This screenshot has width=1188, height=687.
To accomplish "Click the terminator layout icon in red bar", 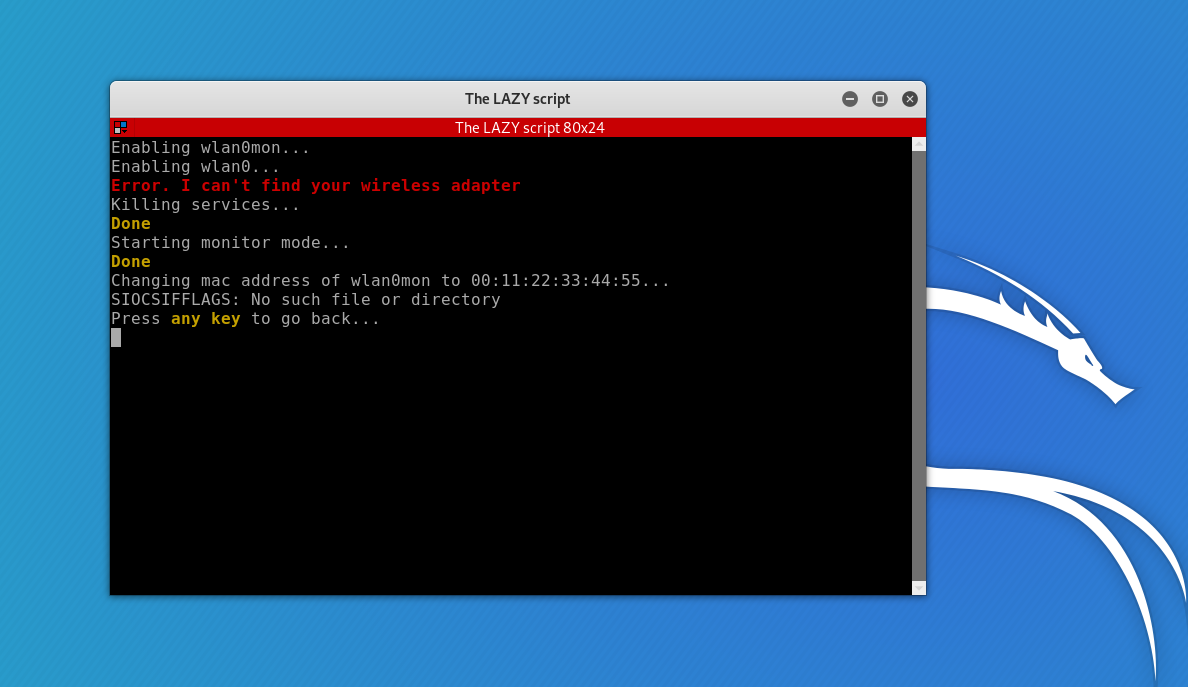I will coord(120,127).
